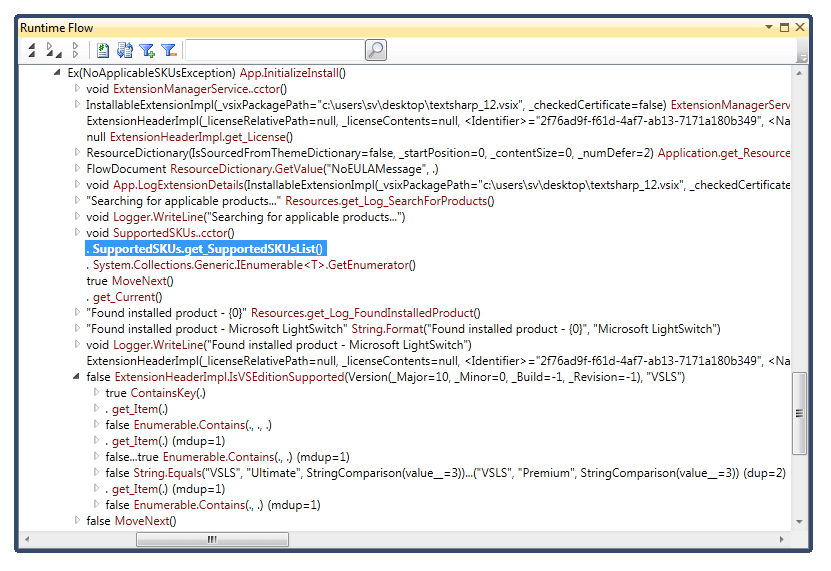This screenshot has width=831, height=571.
Task: Select the ". get_Current()" row
Action: [125, 297]
